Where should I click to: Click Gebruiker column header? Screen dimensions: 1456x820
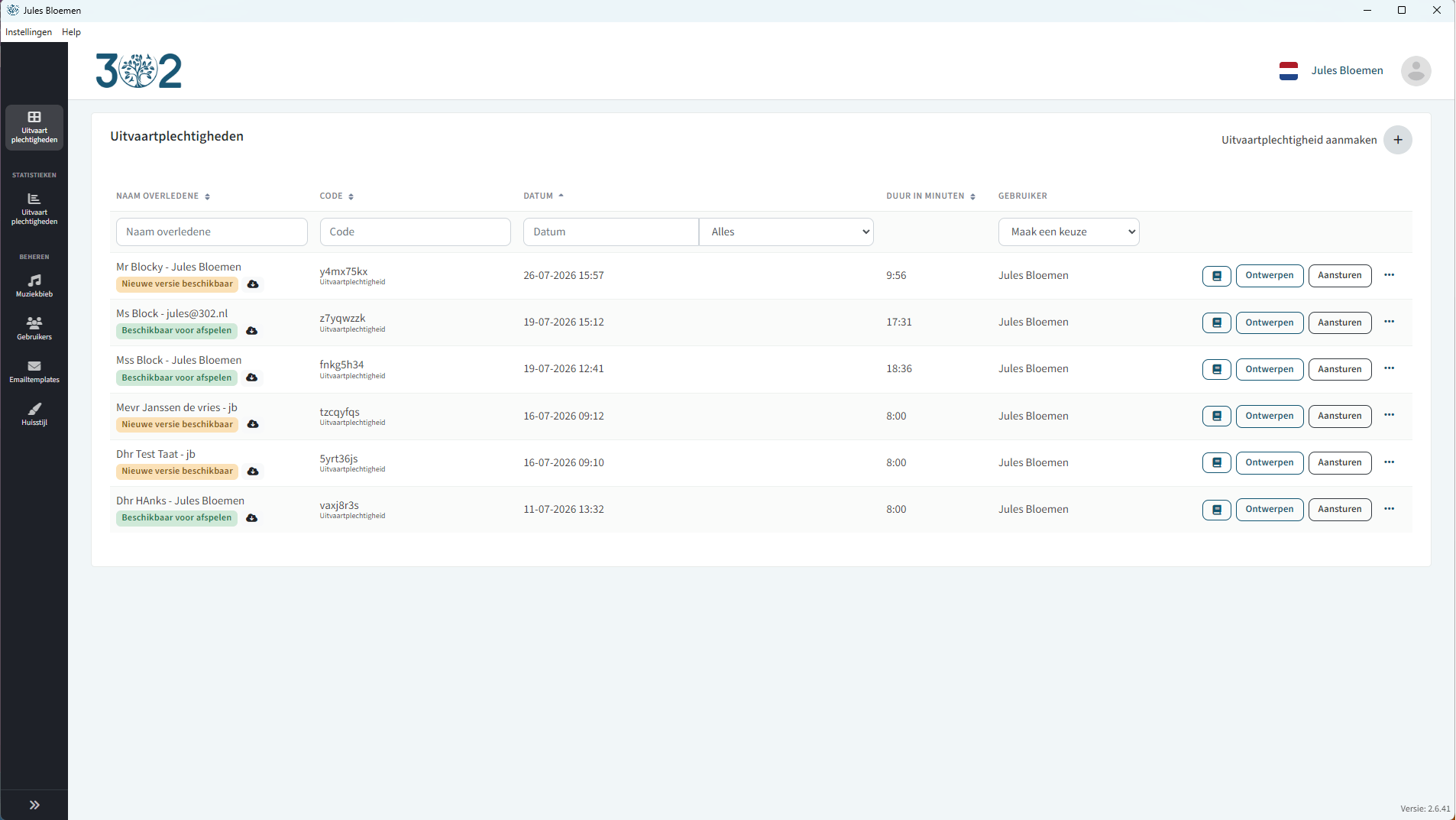(x=1022, y=196)
